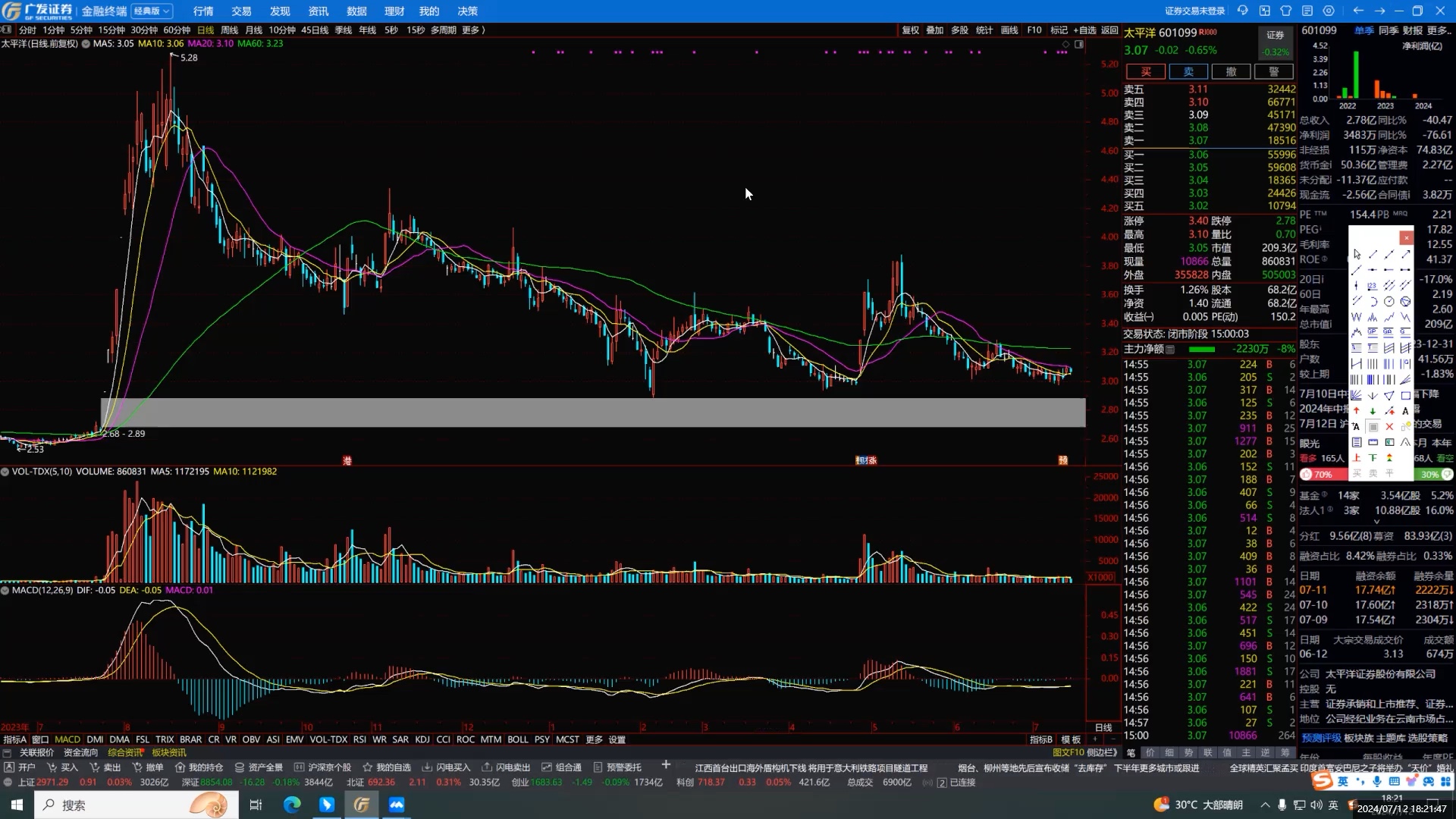Toggle 侧边栏 sidebar display
This screenshot has height=819, width=1456.
tap(1102, 752)
